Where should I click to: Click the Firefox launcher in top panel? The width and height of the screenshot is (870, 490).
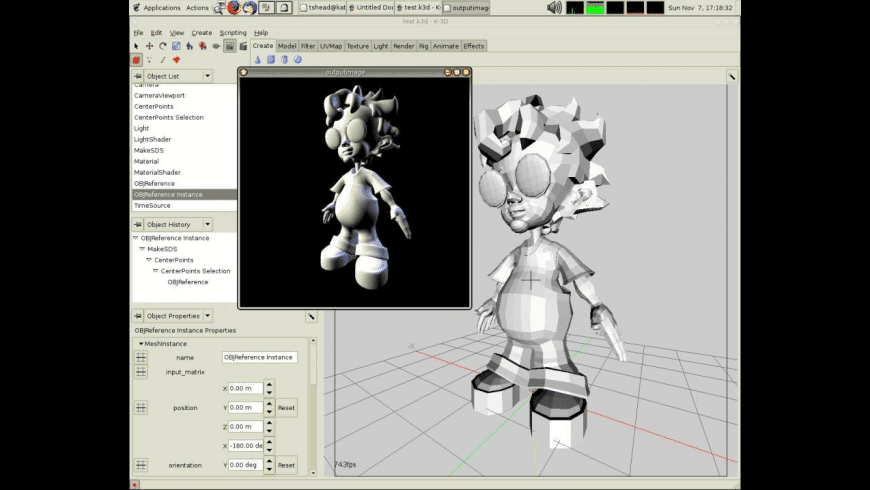(233, 7)
